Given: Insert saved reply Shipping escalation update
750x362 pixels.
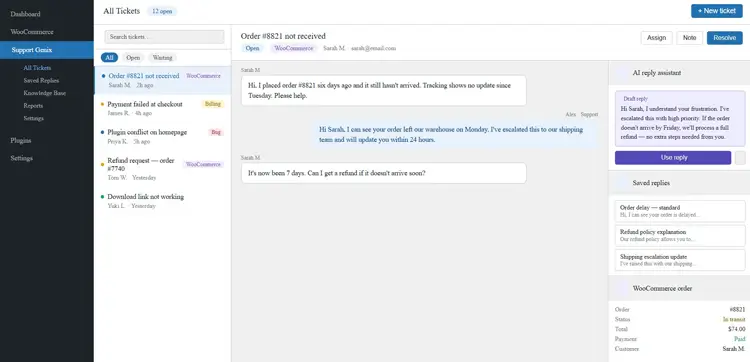Looking at the screenshot, I should [680, 260].
